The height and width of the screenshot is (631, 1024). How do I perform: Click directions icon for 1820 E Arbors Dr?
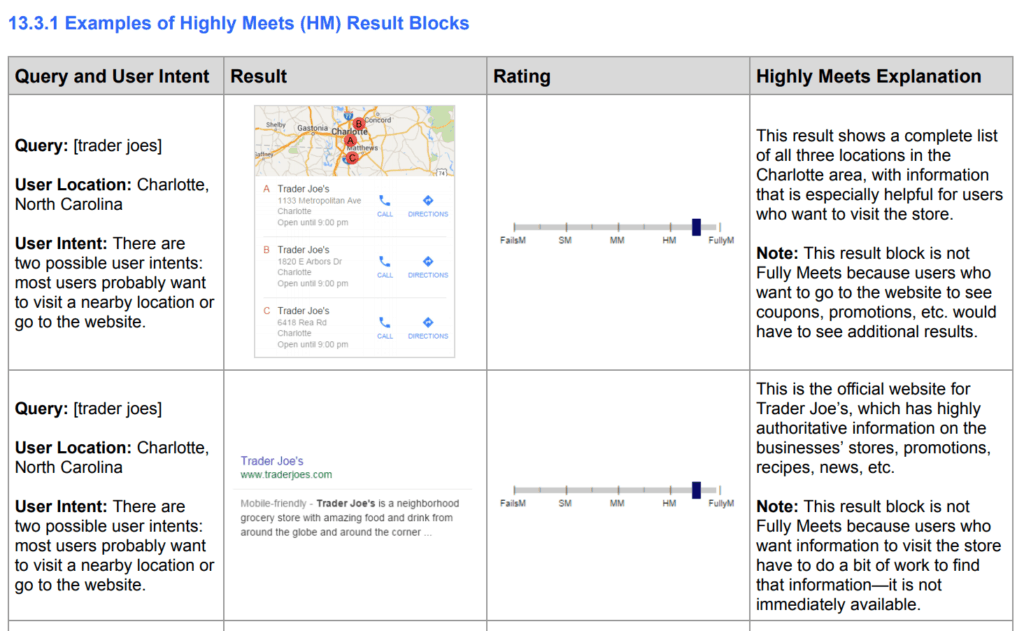tap(428, 261)
